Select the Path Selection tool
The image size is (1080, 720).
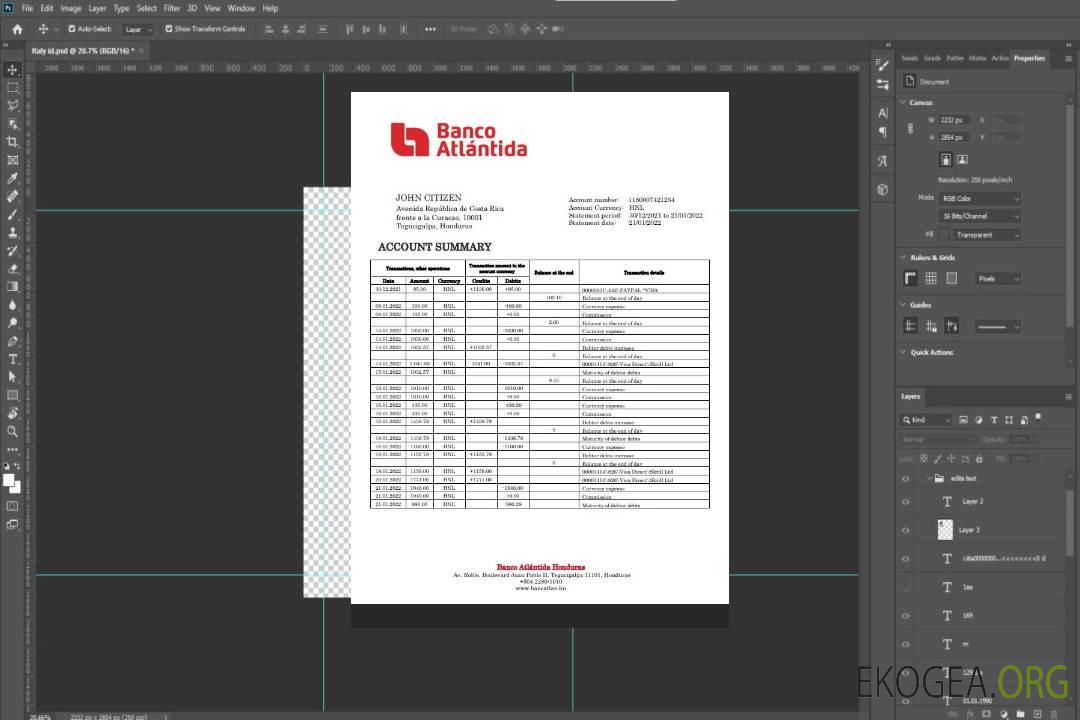pos(12,377)
